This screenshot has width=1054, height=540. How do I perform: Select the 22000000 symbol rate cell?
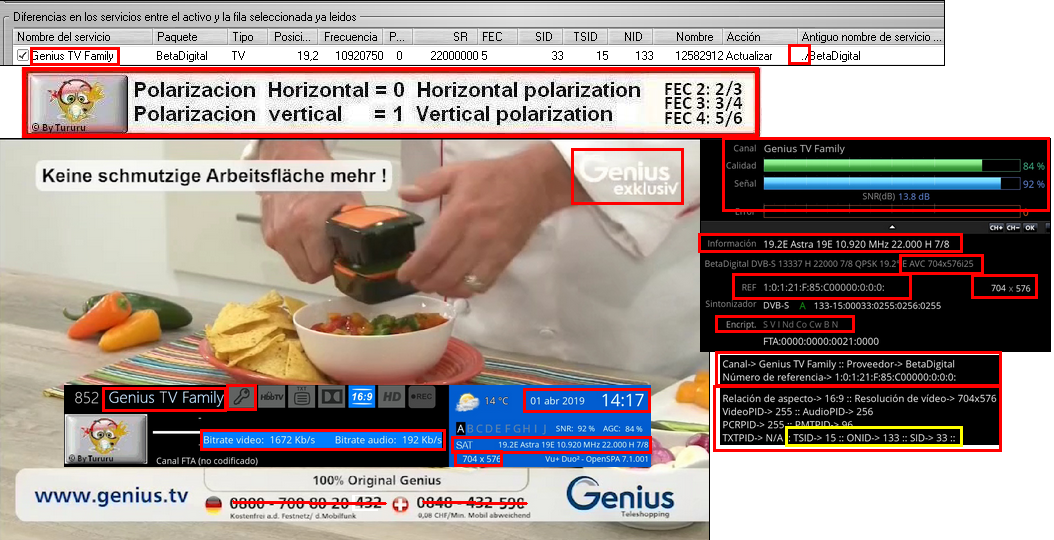click(454, 56)
